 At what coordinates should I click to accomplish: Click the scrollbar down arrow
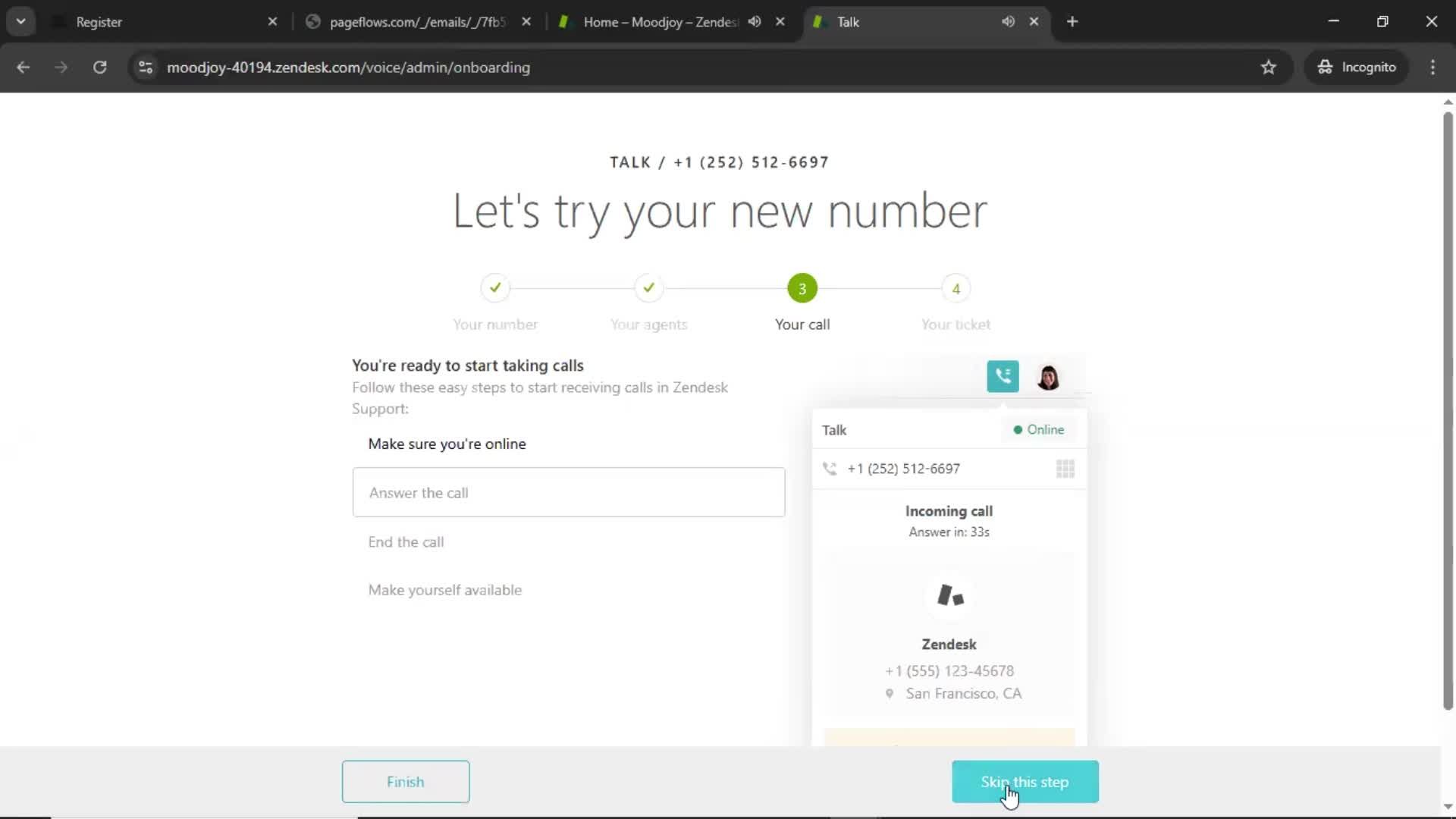1448,807
